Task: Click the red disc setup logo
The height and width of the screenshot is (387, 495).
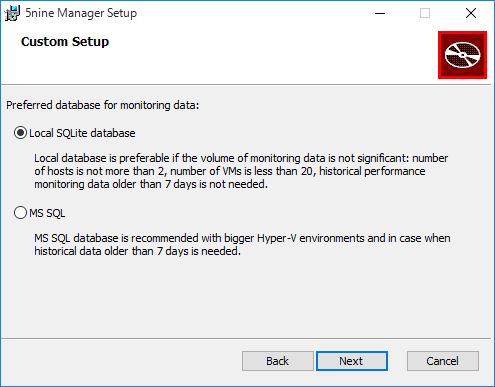Action: click(x=462, y=55)
